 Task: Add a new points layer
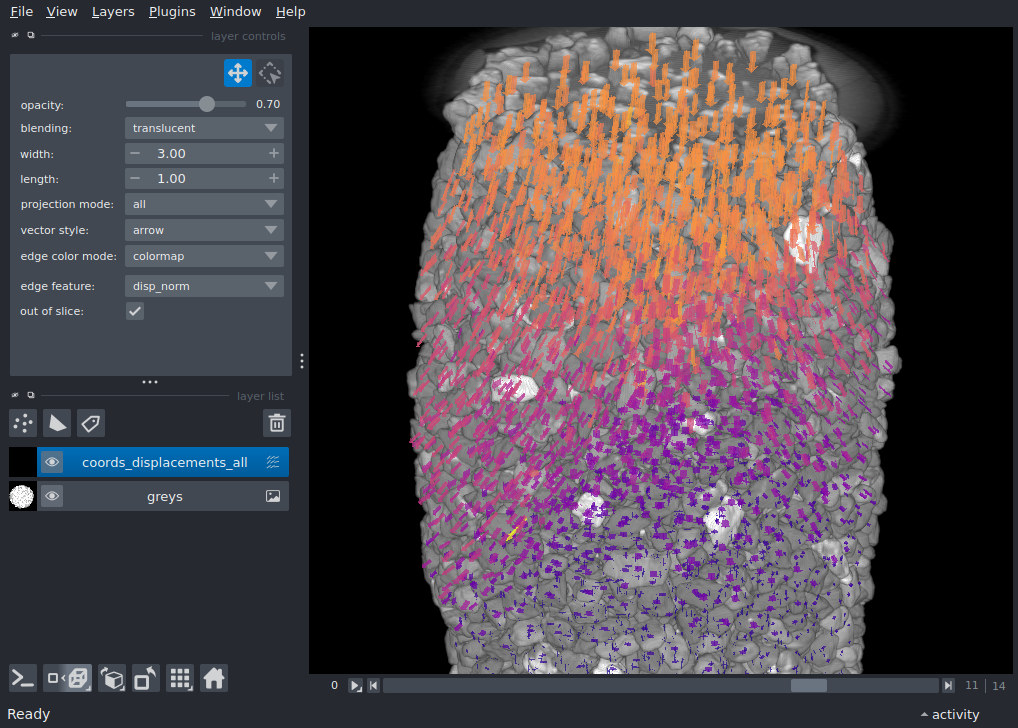[x=23, y=423]
